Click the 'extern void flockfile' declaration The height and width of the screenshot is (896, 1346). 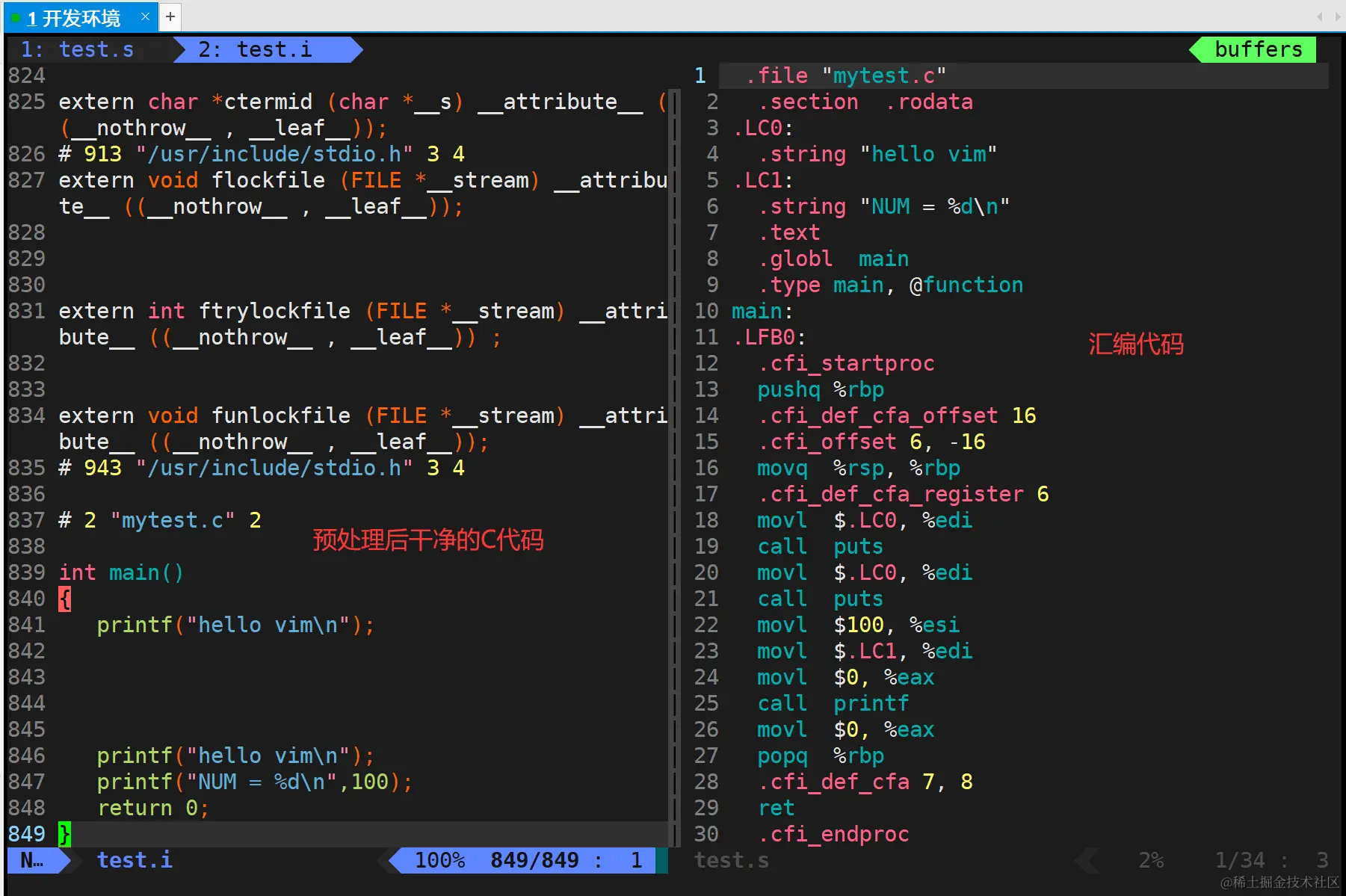362,193
